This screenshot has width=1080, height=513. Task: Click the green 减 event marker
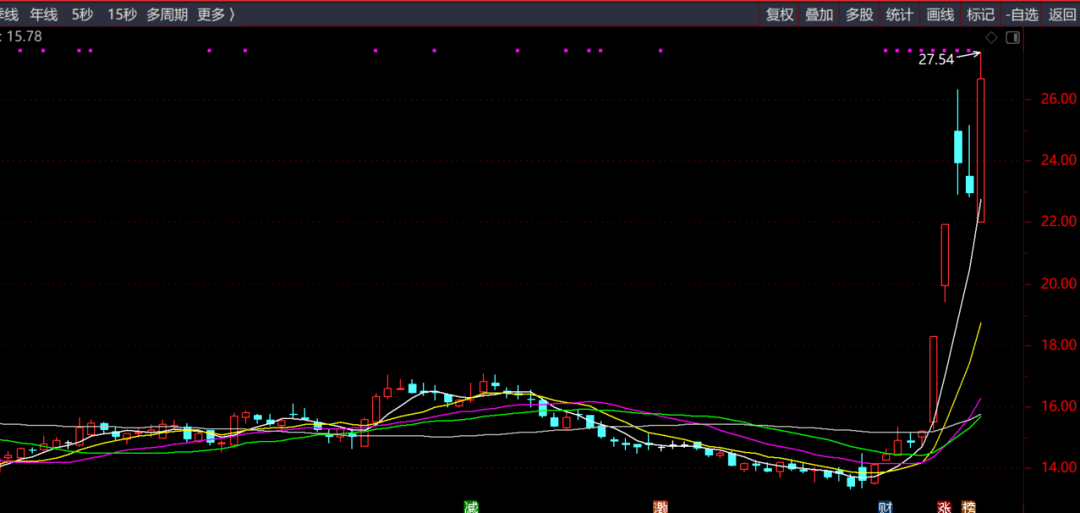471,507
